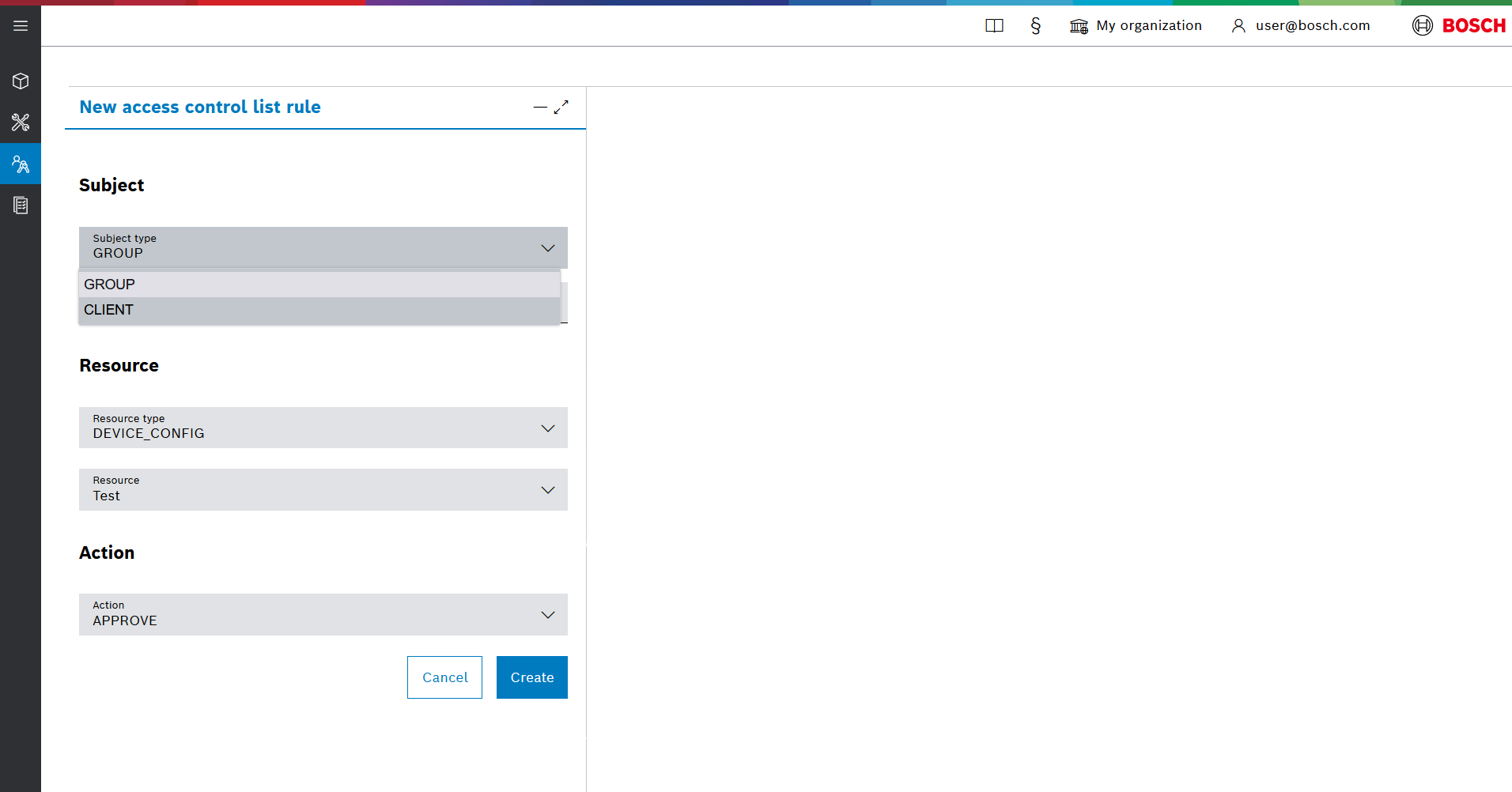The image size is (1512, 792).
Task: Minimize the New access control list rule panel
Action: tap(540, 107)
